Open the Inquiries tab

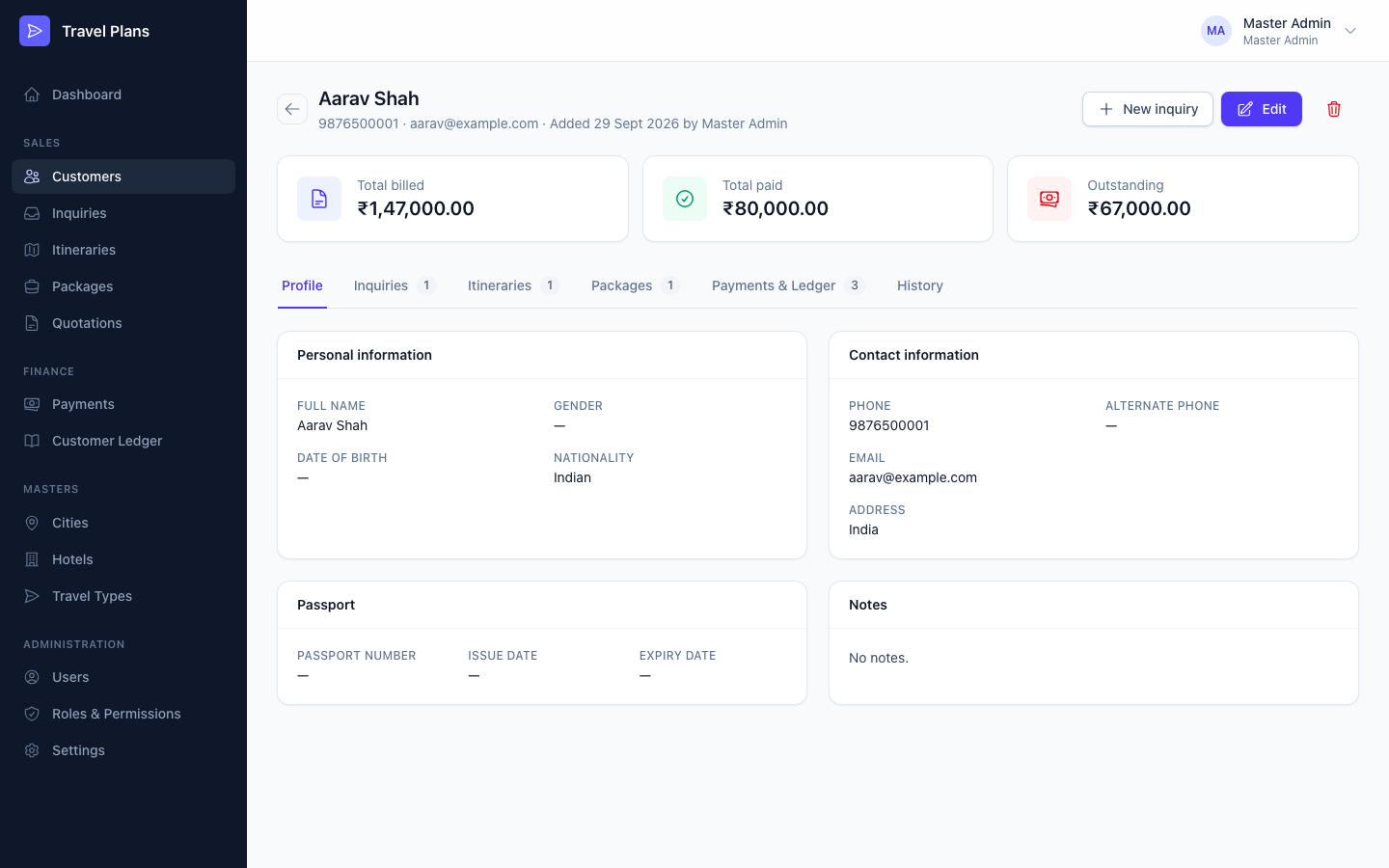(x=395, y=285)
